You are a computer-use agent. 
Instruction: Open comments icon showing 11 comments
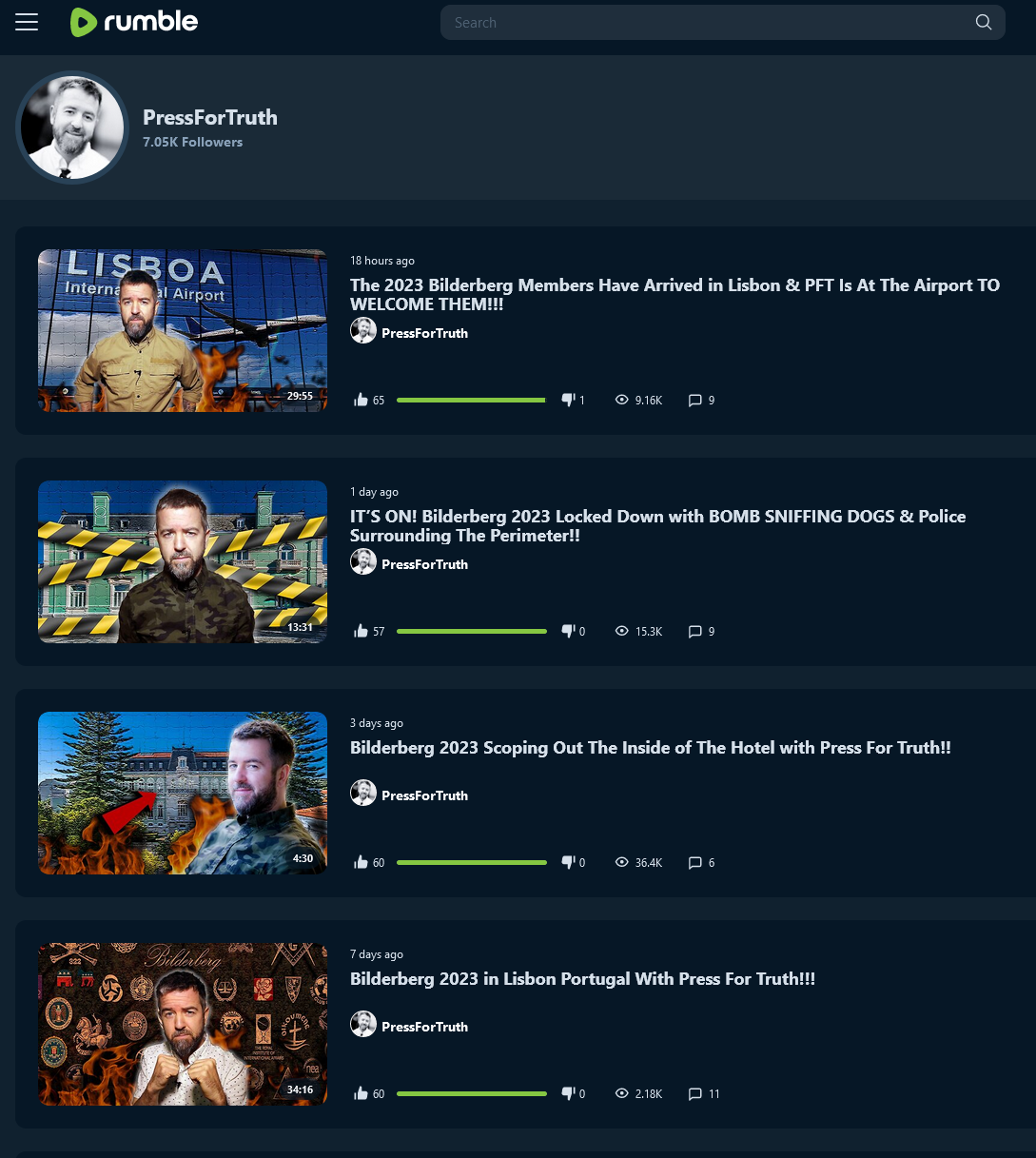click(x=695, y=1094)
